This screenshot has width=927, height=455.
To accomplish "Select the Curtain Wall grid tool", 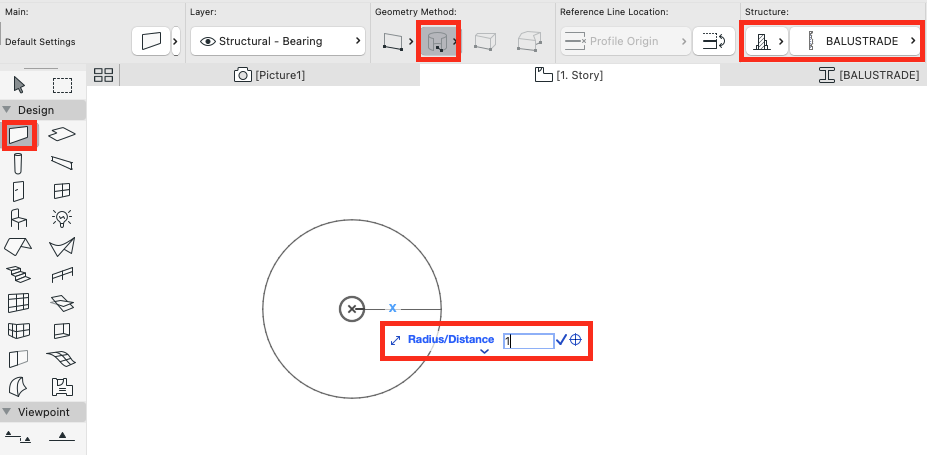I will tap(18, 303).
